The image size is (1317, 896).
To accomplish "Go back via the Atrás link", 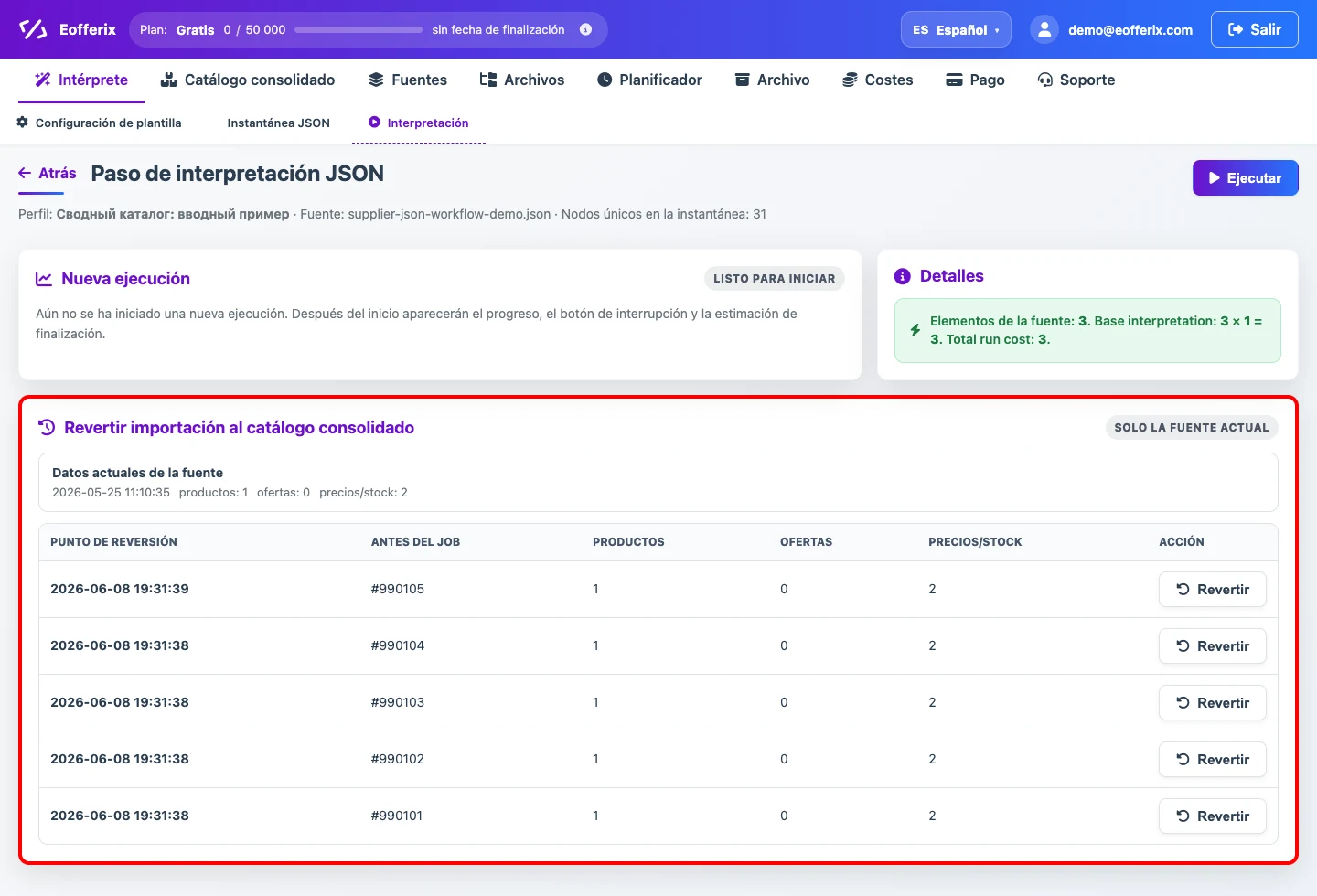I will click(48, 174).
